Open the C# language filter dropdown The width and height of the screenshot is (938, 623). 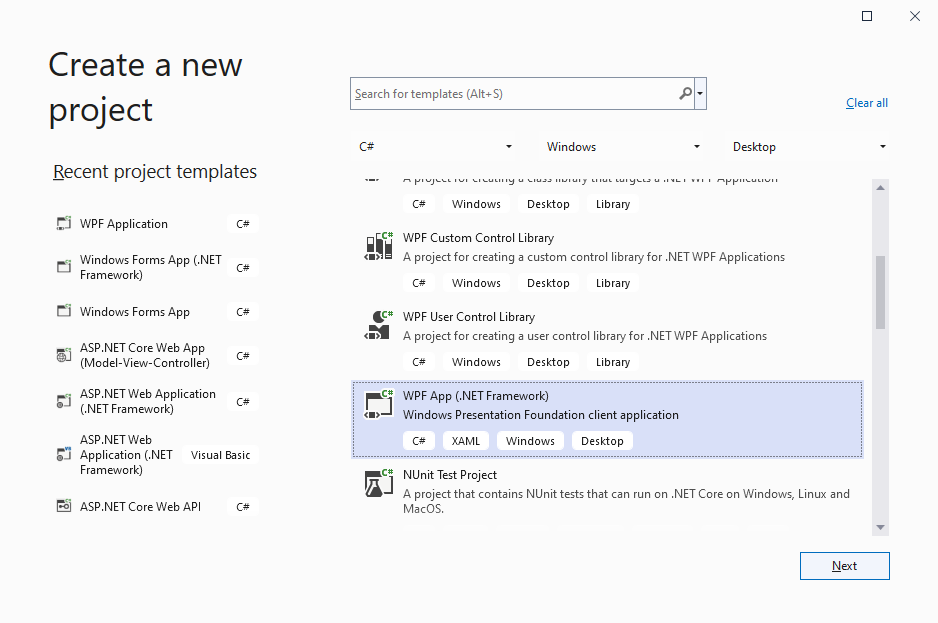pos(436,147)
